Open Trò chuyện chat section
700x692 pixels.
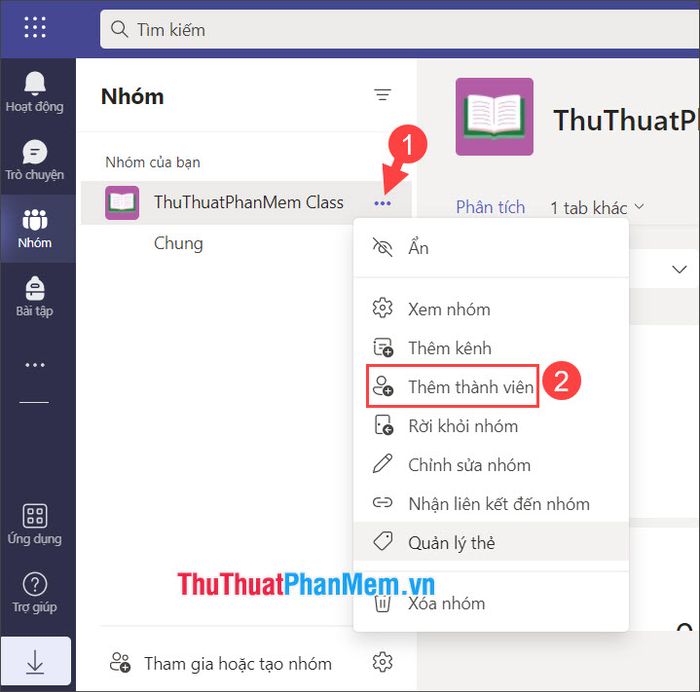point(34,160)
